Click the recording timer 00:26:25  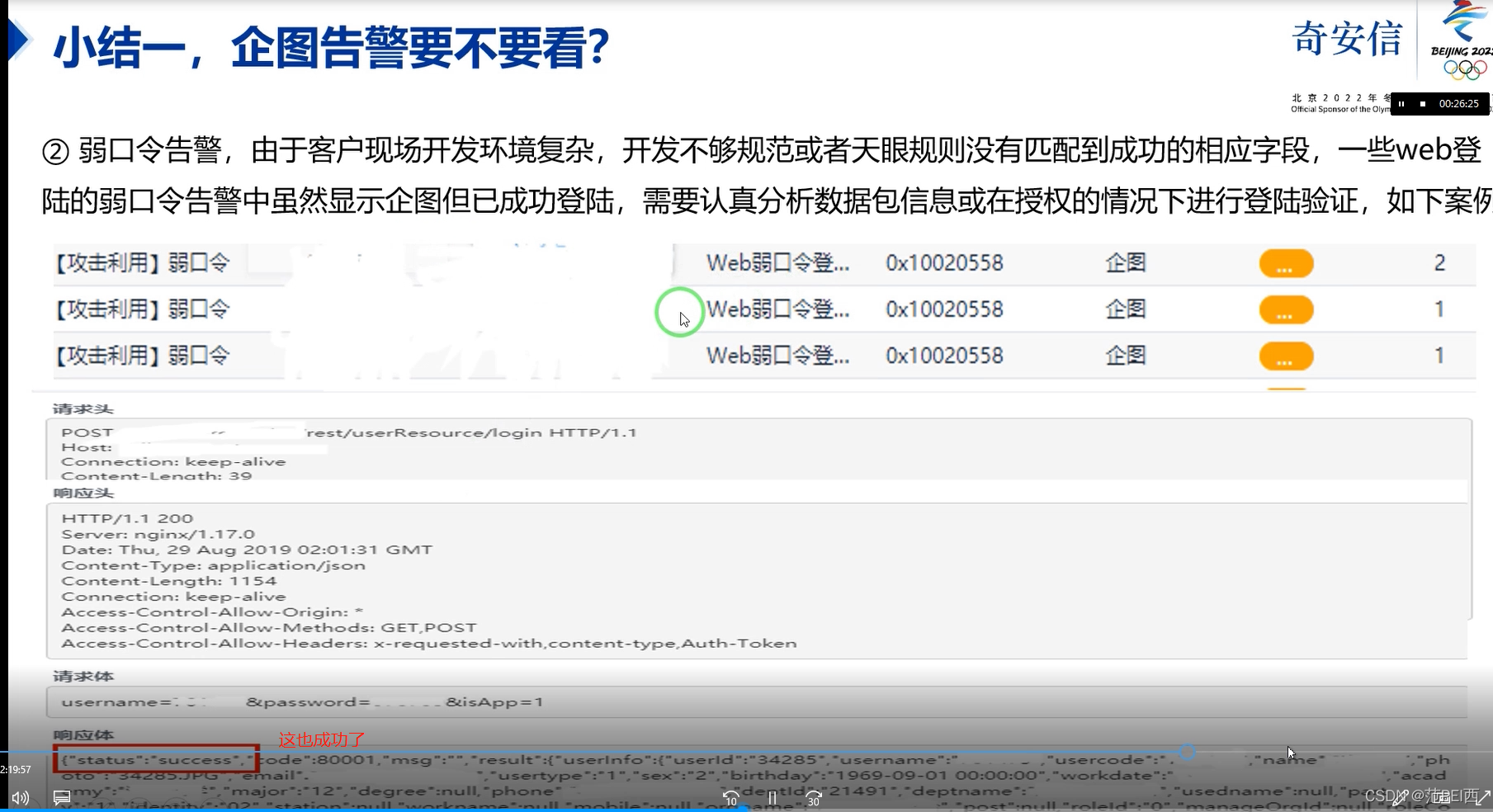pyautogui.click(x=1459, y=104)
